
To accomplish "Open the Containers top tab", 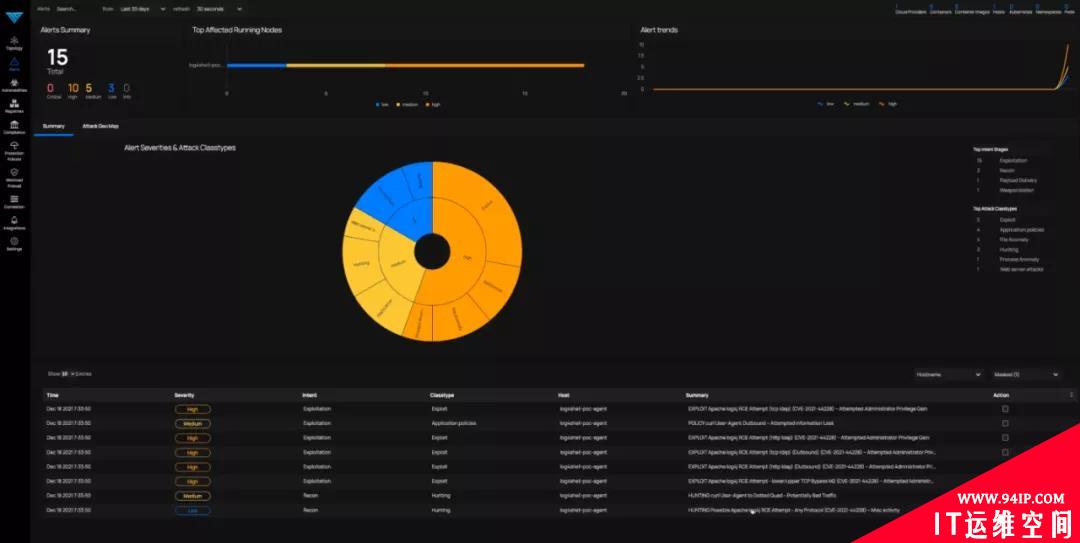I will point(940,10).
